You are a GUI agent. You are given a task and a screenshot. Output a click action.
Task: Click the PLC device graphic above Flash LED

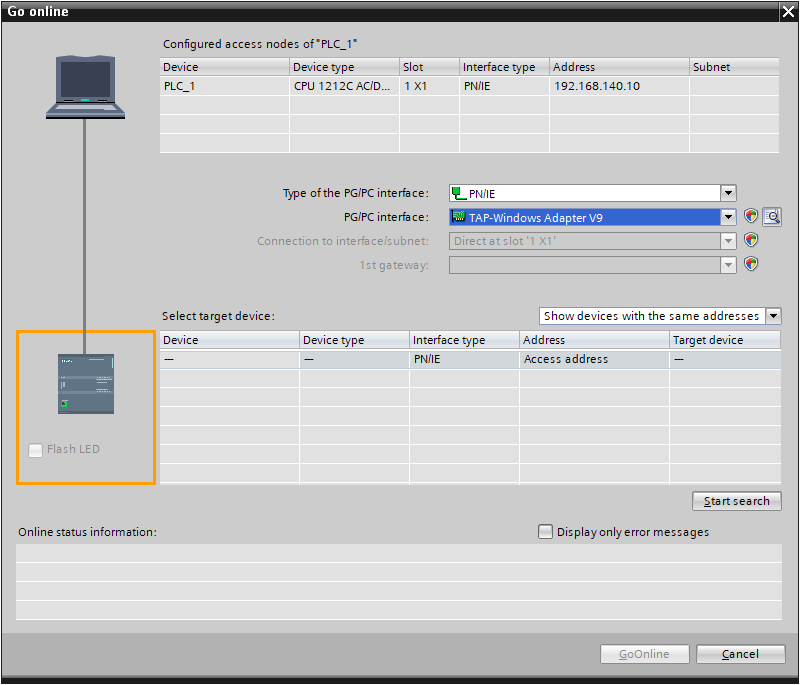(86, 384)
